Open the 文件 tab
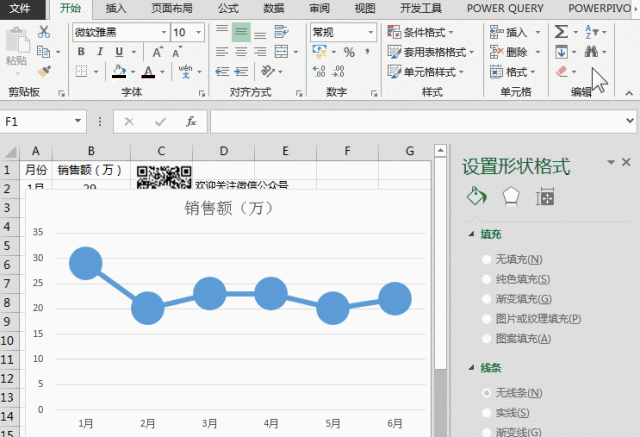The width and height of the screenshot is (640, 437). pyautogui.click(x=20, y=8)
